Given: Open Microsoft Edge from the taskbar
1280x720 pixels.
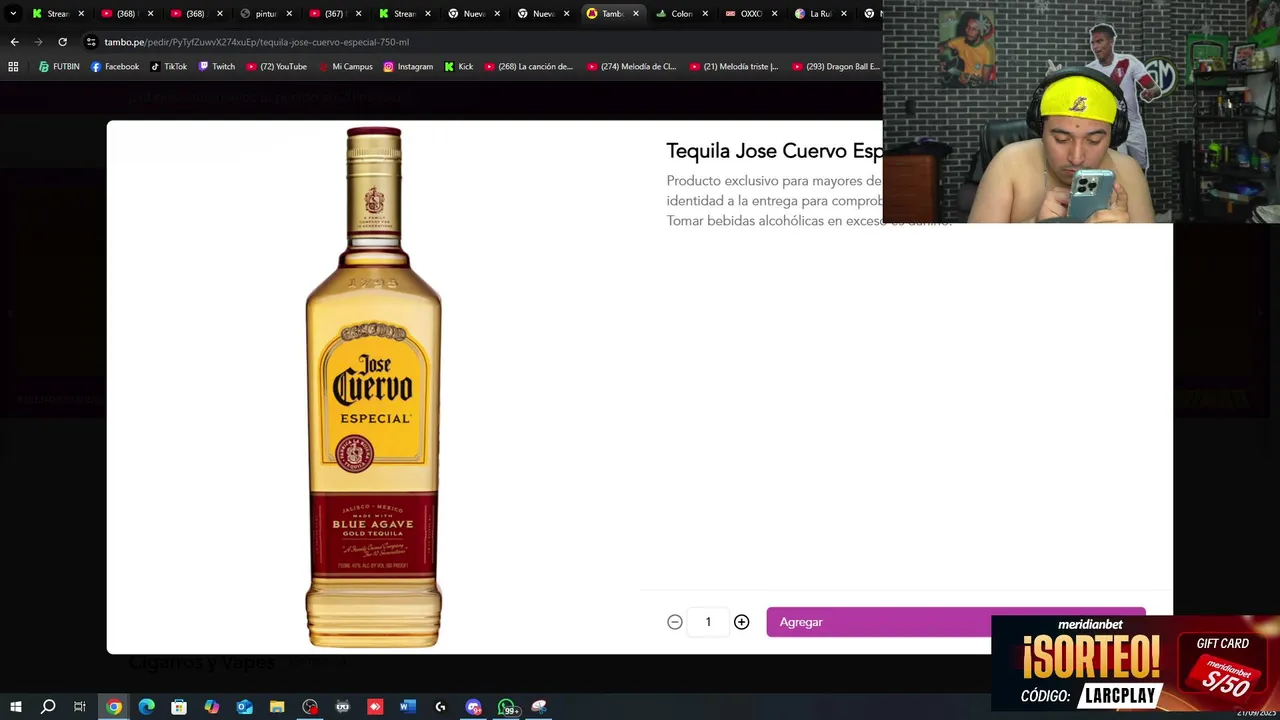Looking at the screenshot, I should click(147, 707).
